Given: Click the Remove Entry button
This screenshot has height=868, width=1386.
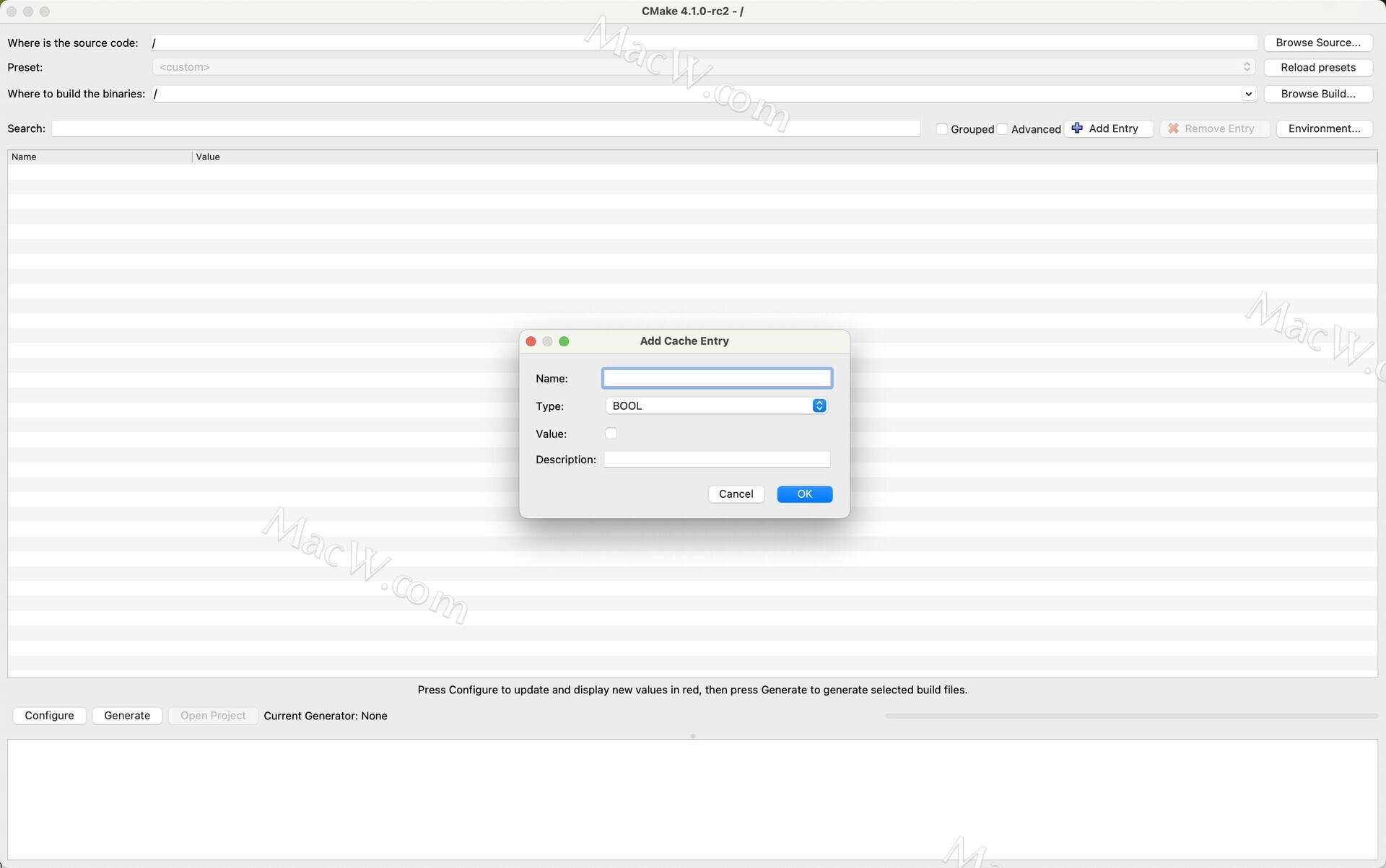Looking at the screenshot, I should pyautogui.click(x=1214, y=128).
